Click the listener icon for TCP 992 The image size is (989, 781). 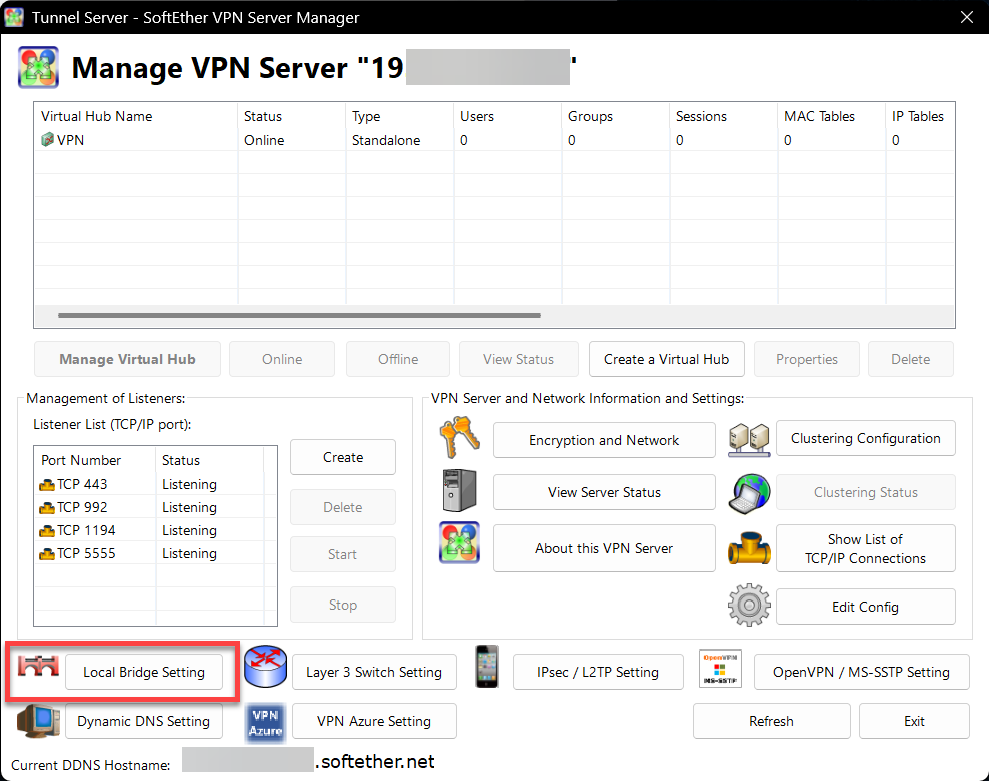[x=47, y=508]
